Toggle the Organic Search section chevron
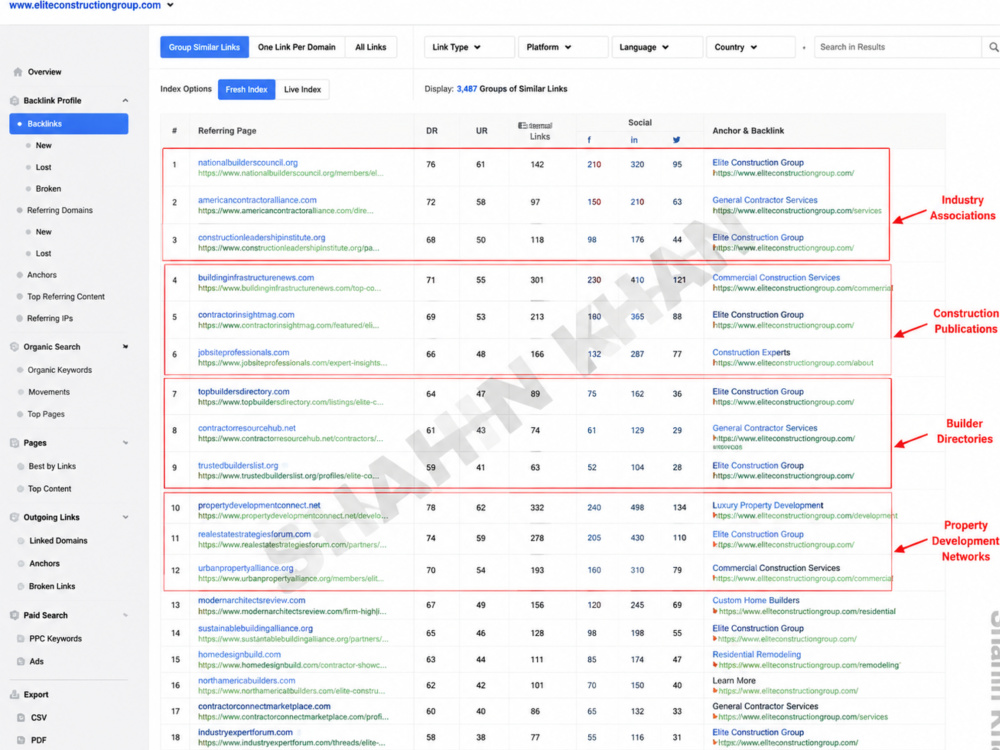1000x750 pixels. tap(125, 347)
